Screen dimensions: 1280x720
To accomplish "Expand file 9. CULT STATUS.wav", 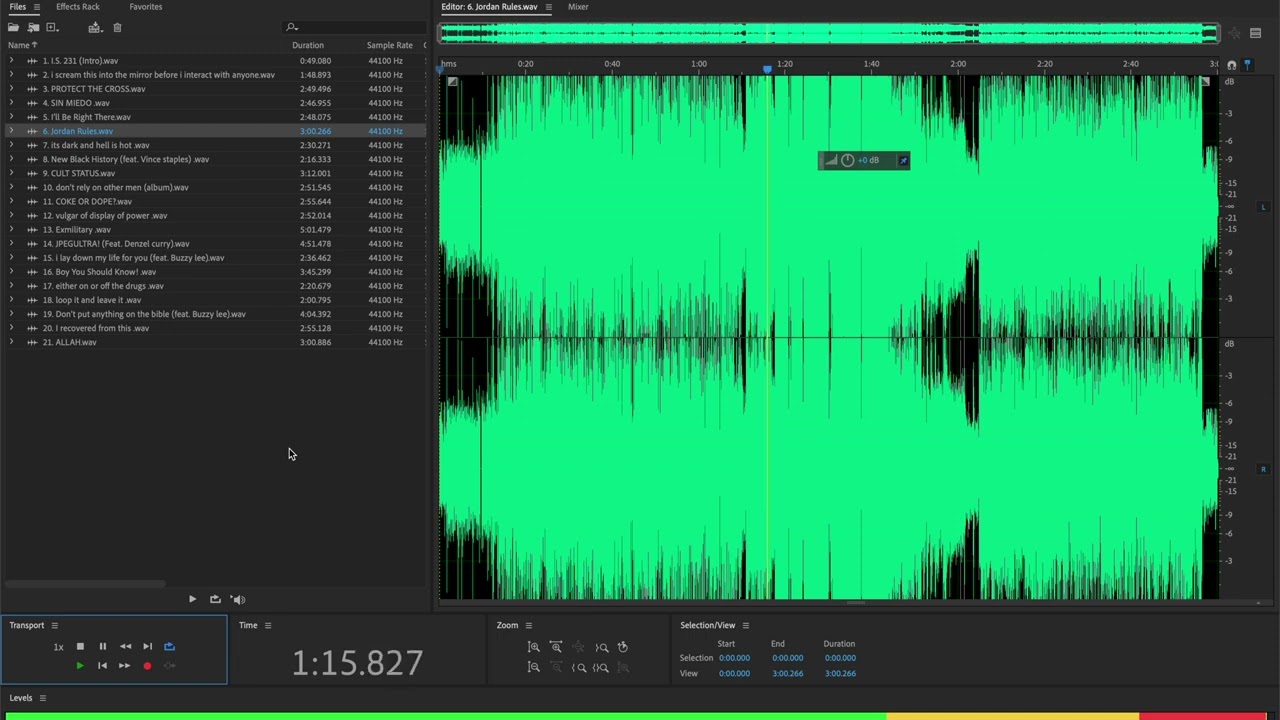I will point(11,173).
